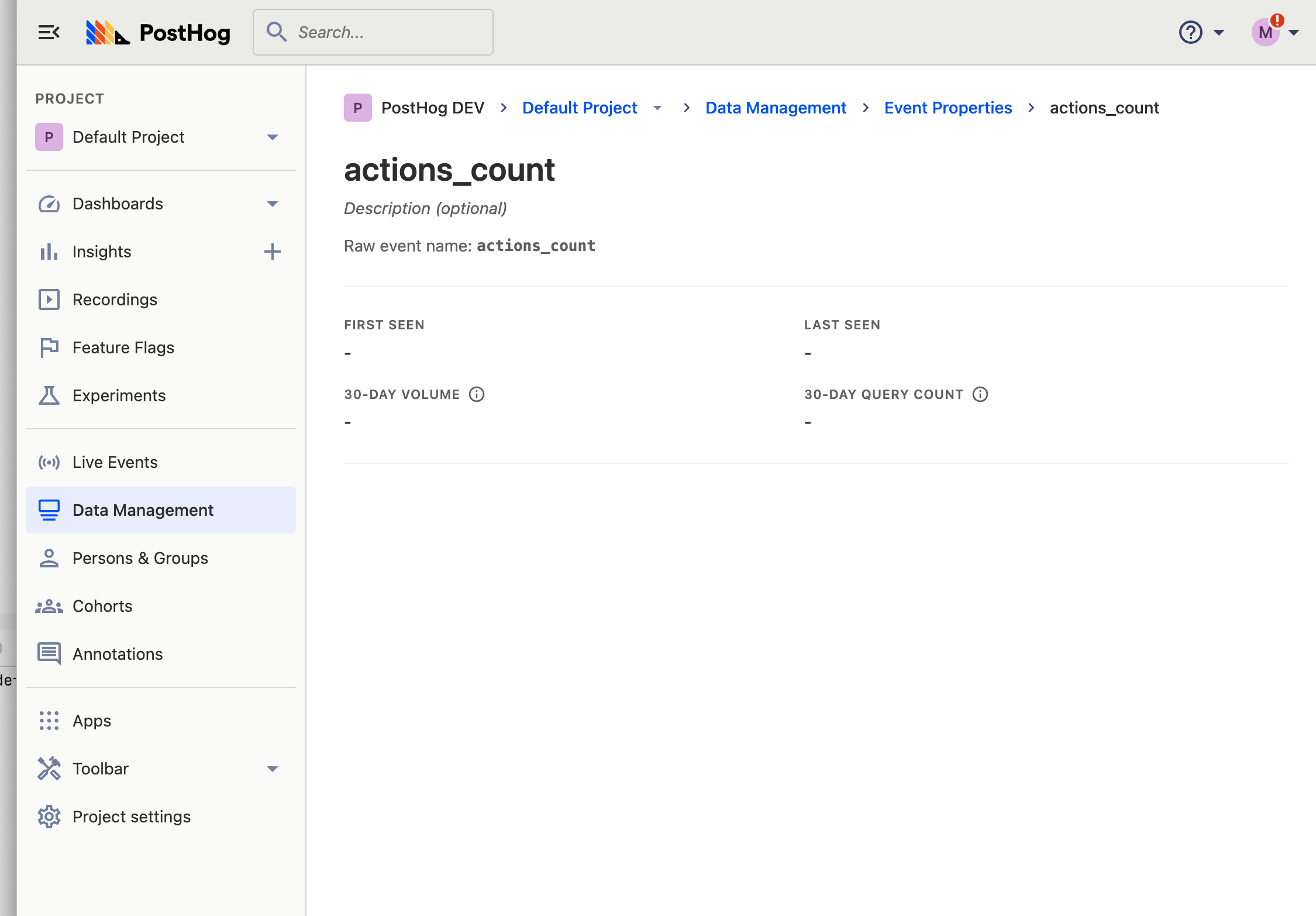Open Feature Flags page

(123, 347)
